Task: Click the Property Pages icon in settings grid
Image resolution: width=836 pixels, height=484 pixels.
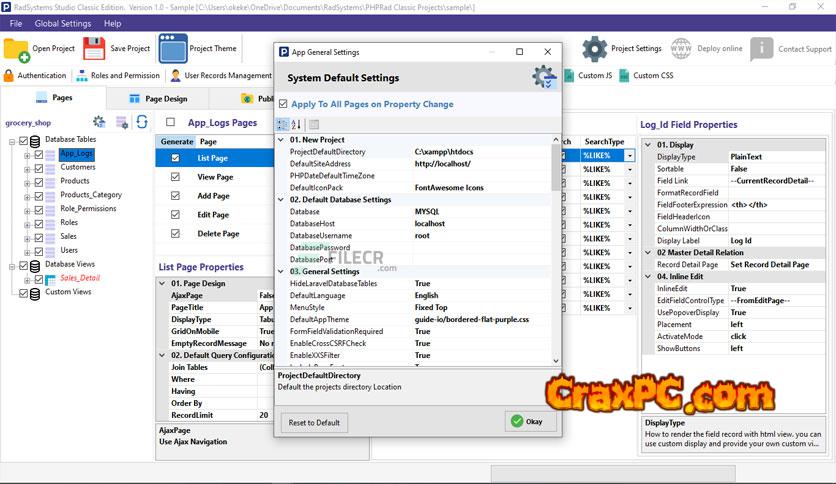Action: point(314,124)
